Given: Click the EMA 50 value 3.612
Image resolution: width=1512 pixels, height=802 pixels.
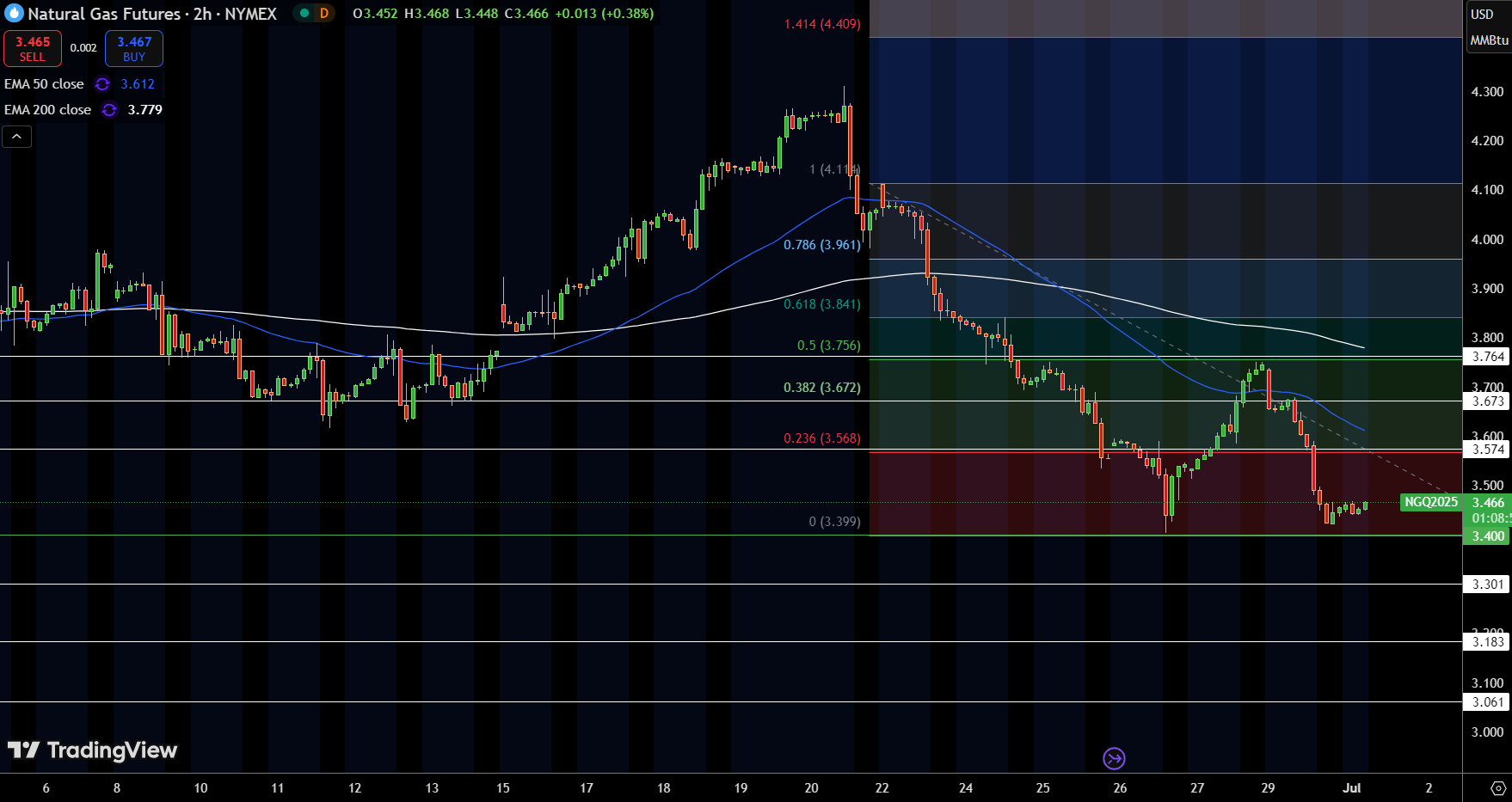Looking at the screenshot, I should click(138, 84).
